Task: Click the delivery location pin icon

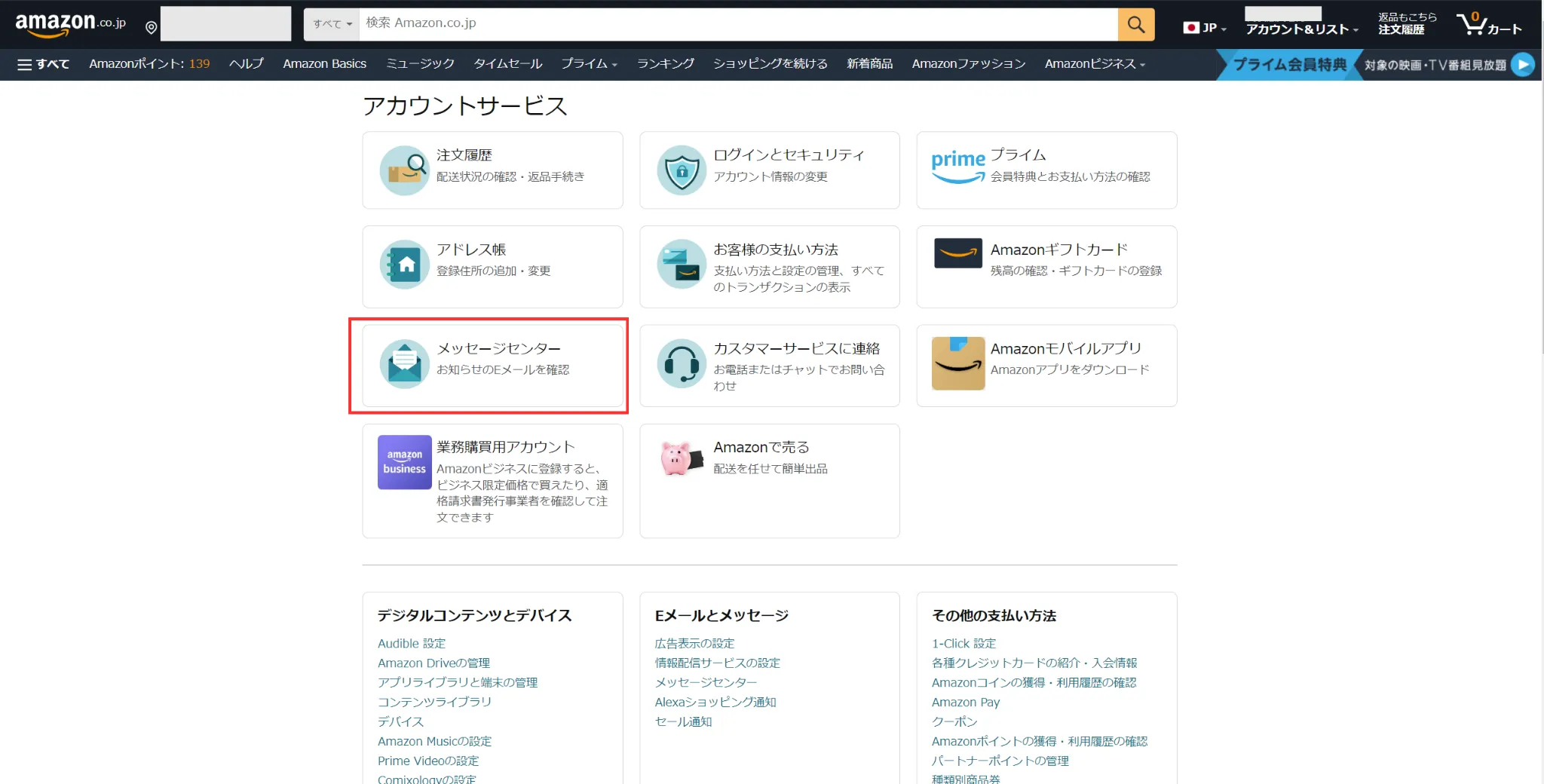Action: (x=151, y=28)
